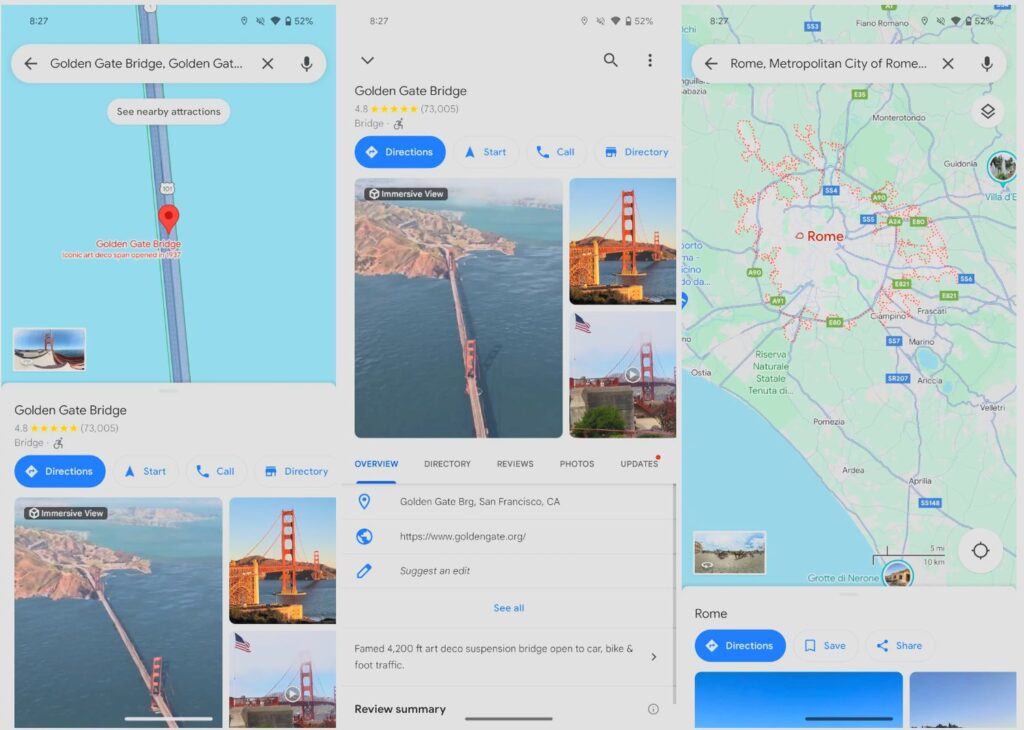Open the map layers icon on the Rome map
This screenshot has width=1024, height=730.
coord(987,112)
